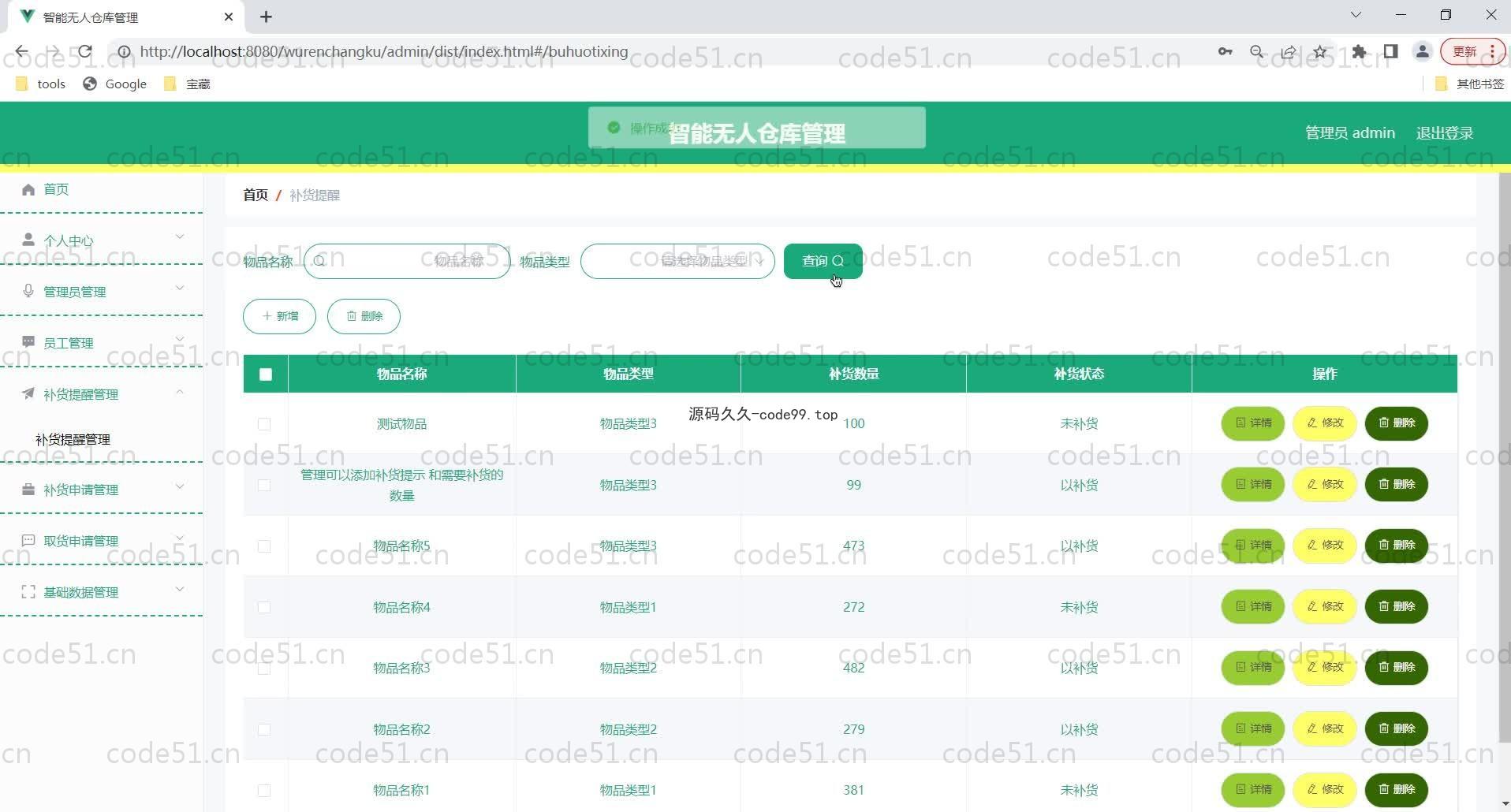Click the vertical page scrollbar

[x=1504, y=457]
